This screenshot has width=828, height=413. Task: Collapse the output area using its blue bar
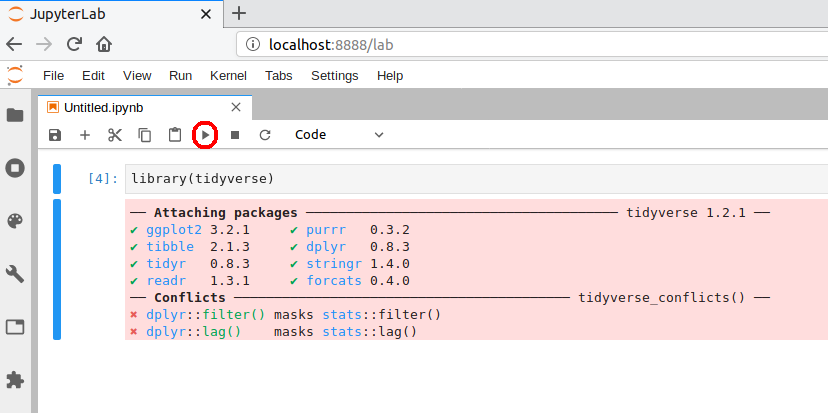57,269
